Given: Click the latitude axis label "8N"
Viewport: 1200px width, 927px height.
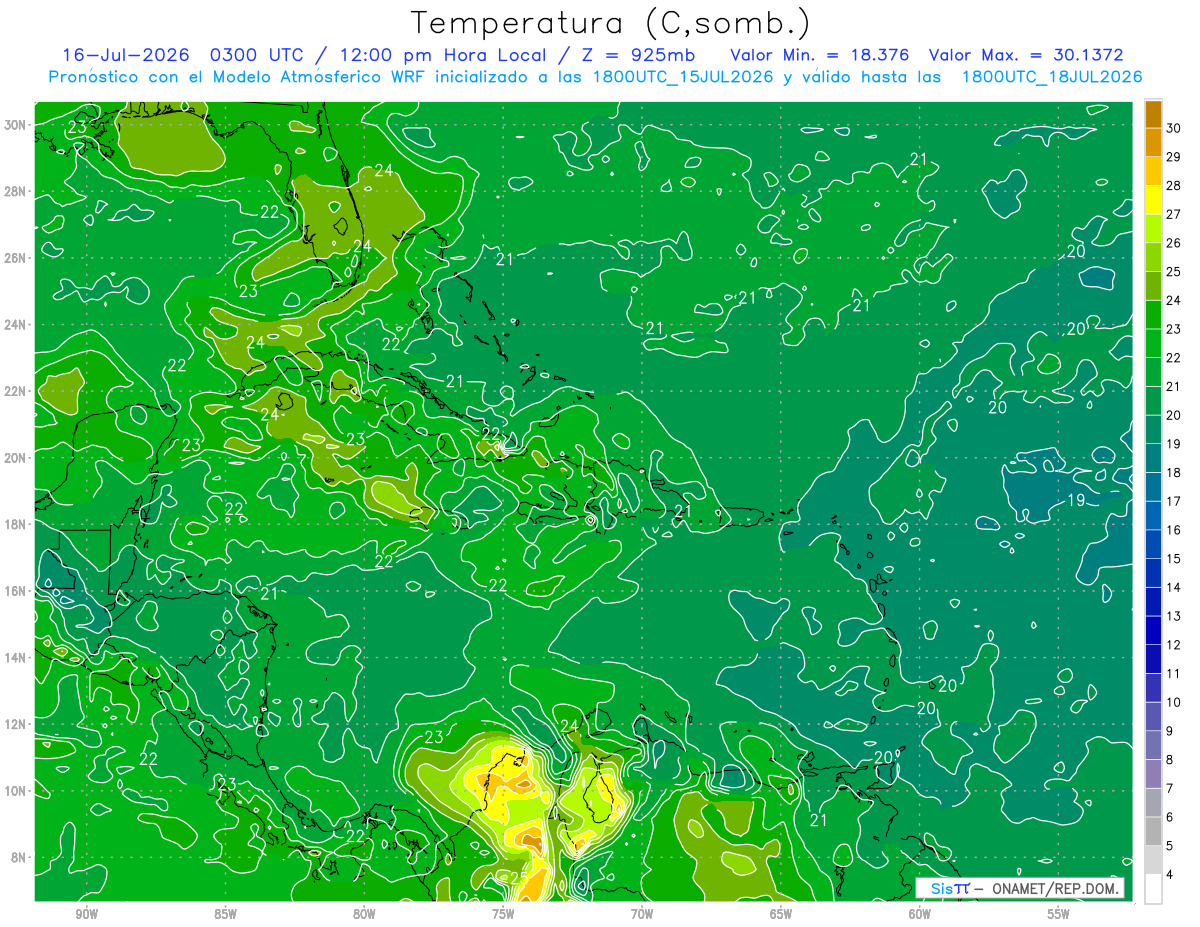Looking at the screenshot, I should tap(20, 857).
